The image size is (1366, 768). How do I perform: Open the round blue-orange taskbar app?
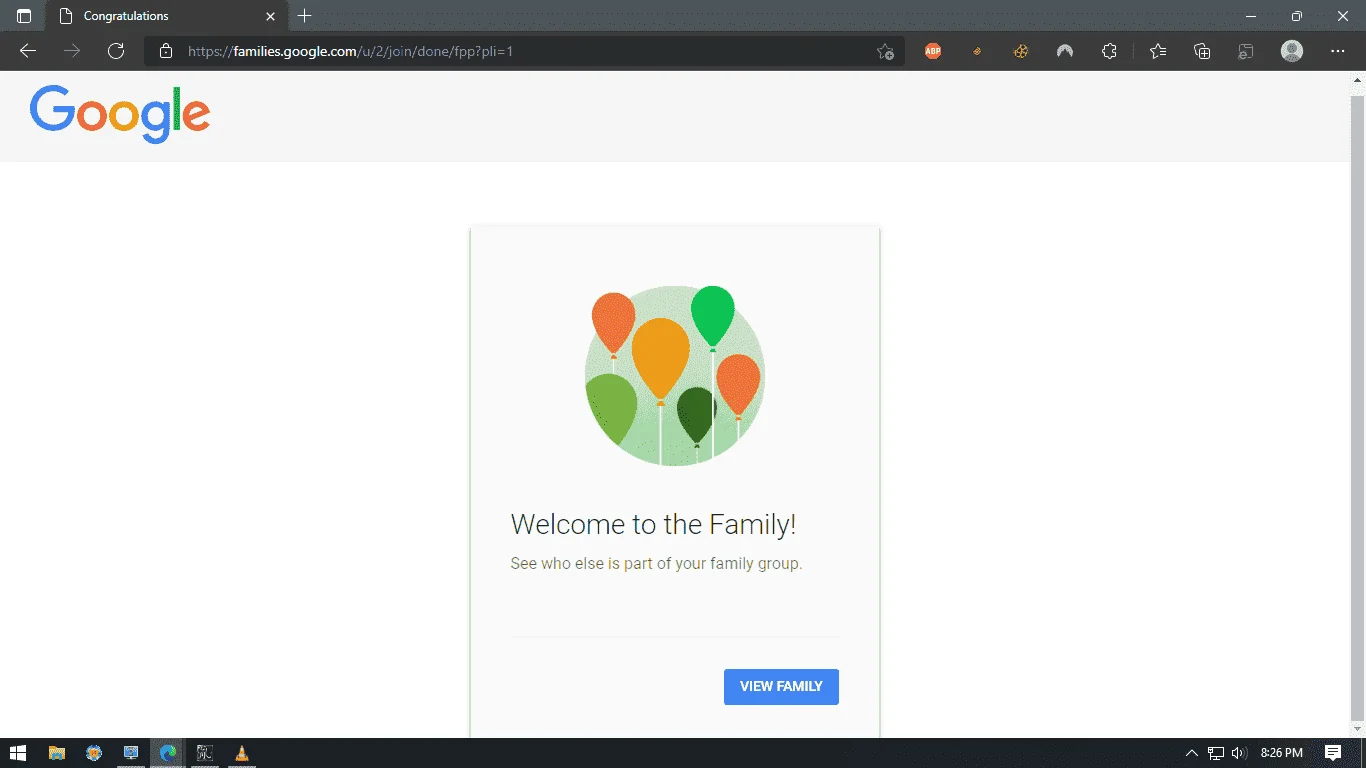coord(94,753)
